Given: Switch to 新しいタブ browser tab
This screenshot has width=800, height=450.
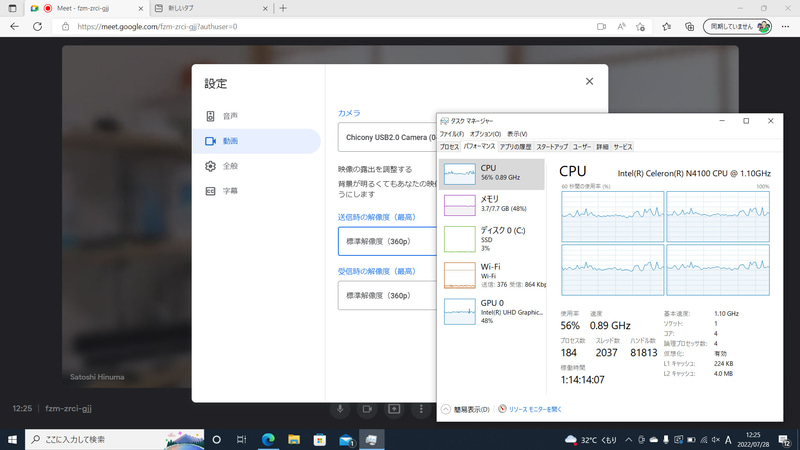Looking at the screenshot, I should point(211,8).
